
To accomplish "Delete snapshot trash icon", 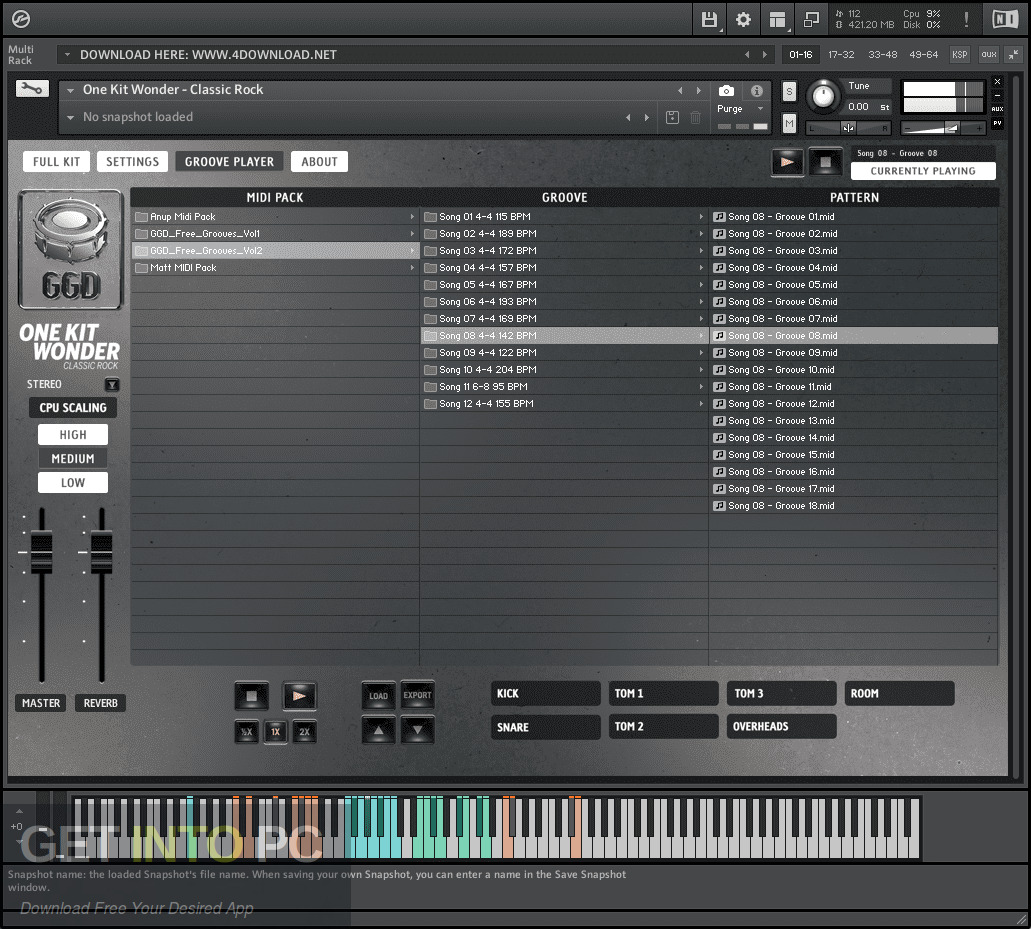I will (695, 118).
